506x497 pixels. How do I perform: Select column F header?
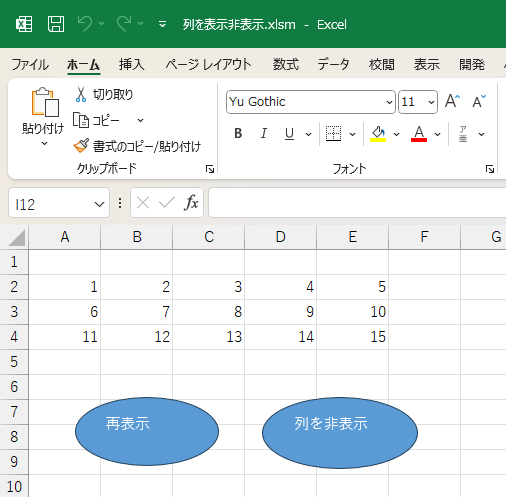coord(424,237)
